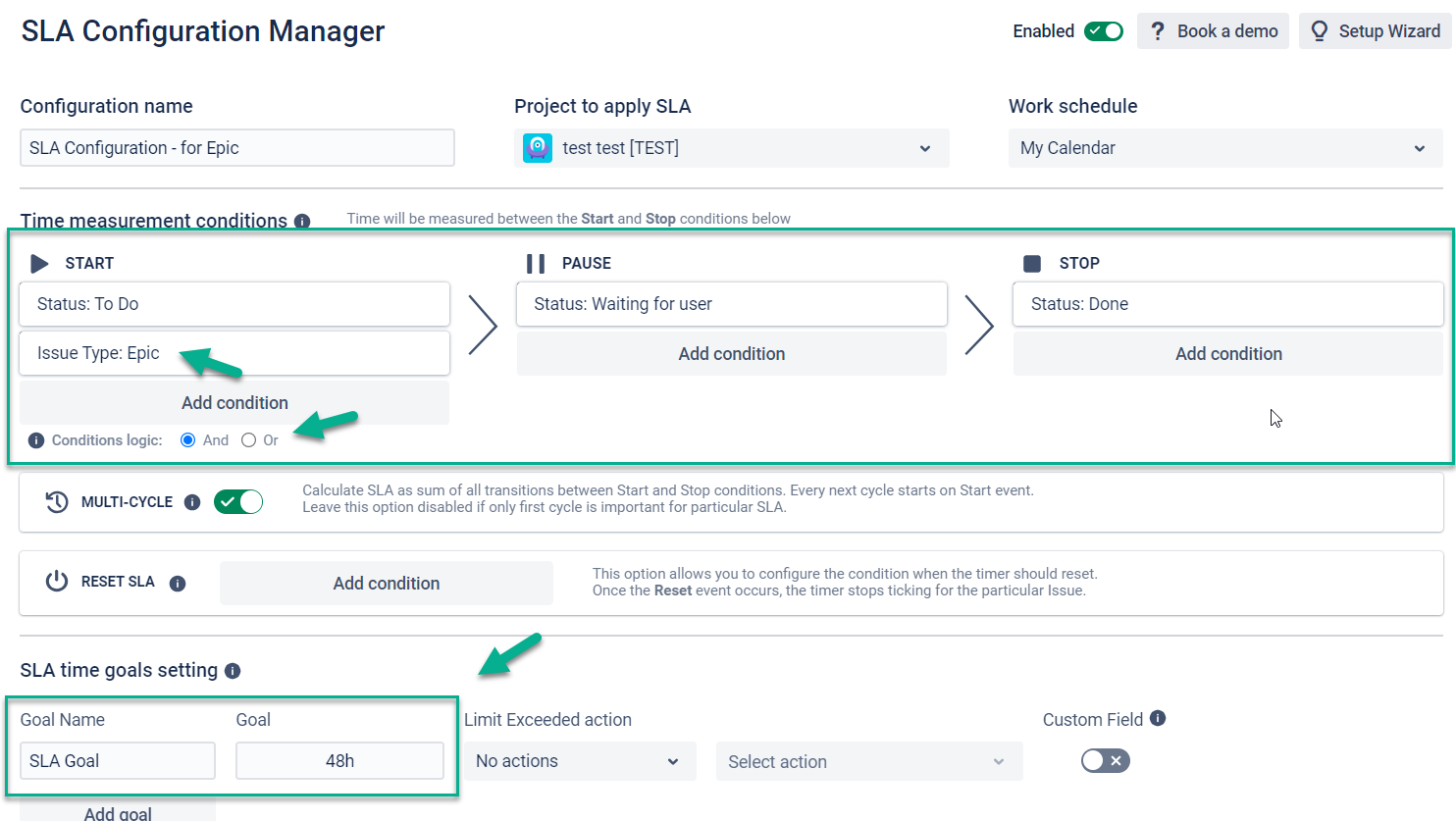Click the info icon next to Custom Field
Screen dimensions: 1456x821
pos(1158,718)
